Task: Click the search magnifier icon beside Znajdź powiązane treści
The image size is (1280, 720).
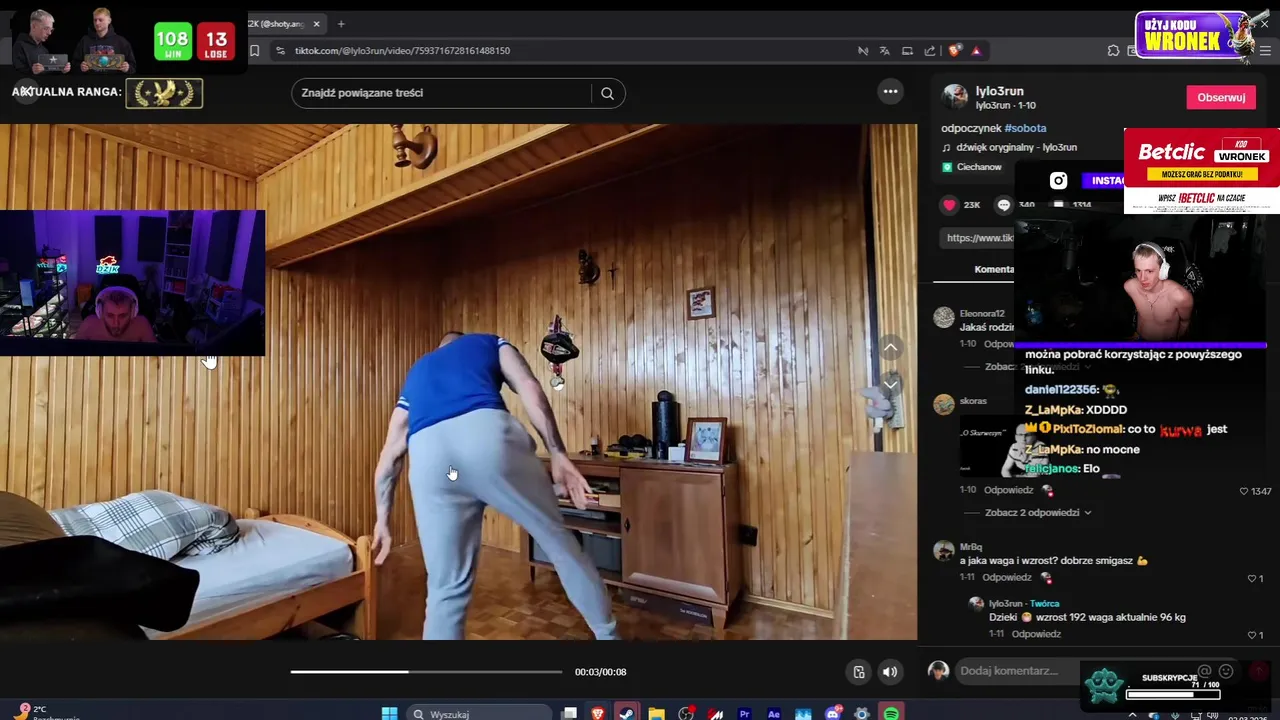Action: click(607, 93)
